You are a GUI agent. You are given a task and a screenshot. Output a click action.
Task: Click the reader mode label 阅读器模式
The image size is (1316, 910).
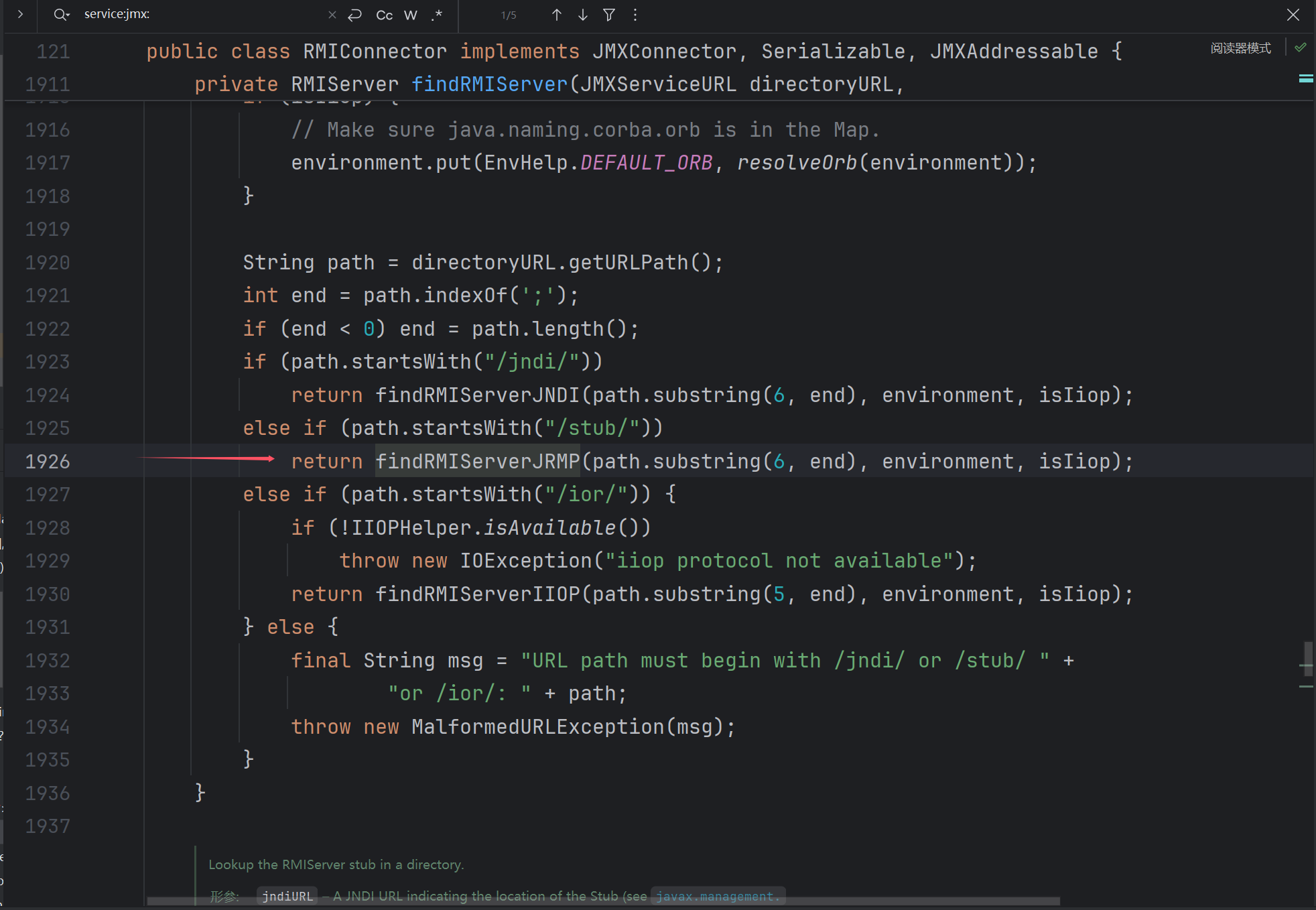1240,48
